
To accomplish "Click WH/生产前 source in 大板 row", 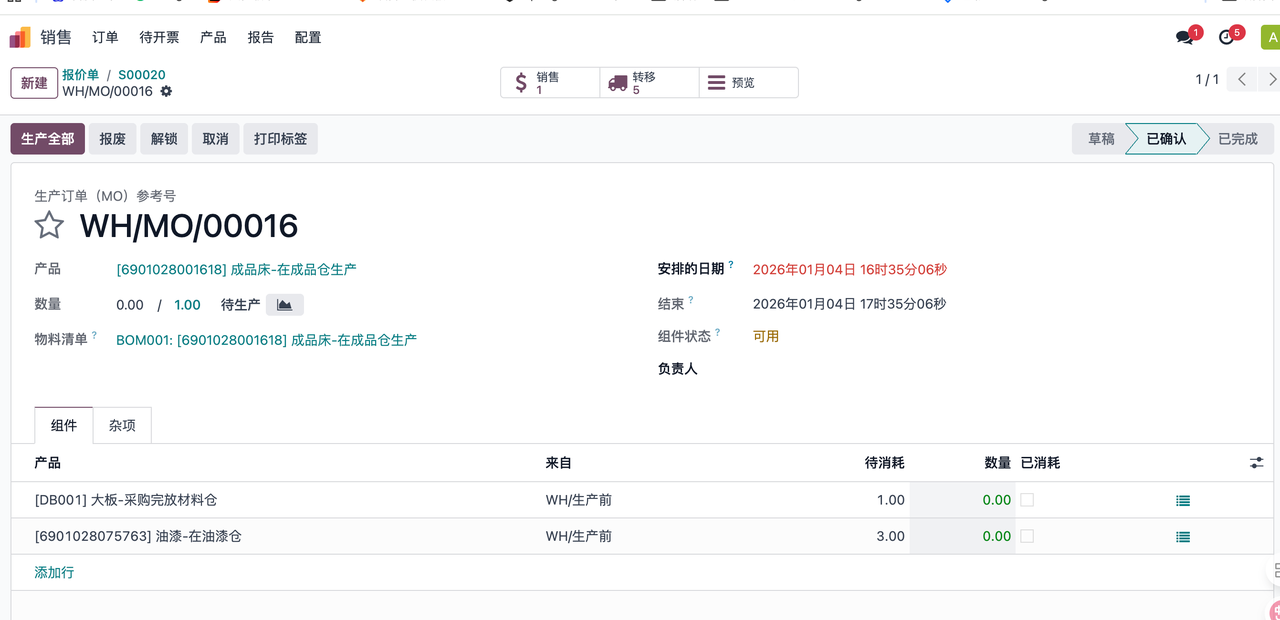I will 578,500.
